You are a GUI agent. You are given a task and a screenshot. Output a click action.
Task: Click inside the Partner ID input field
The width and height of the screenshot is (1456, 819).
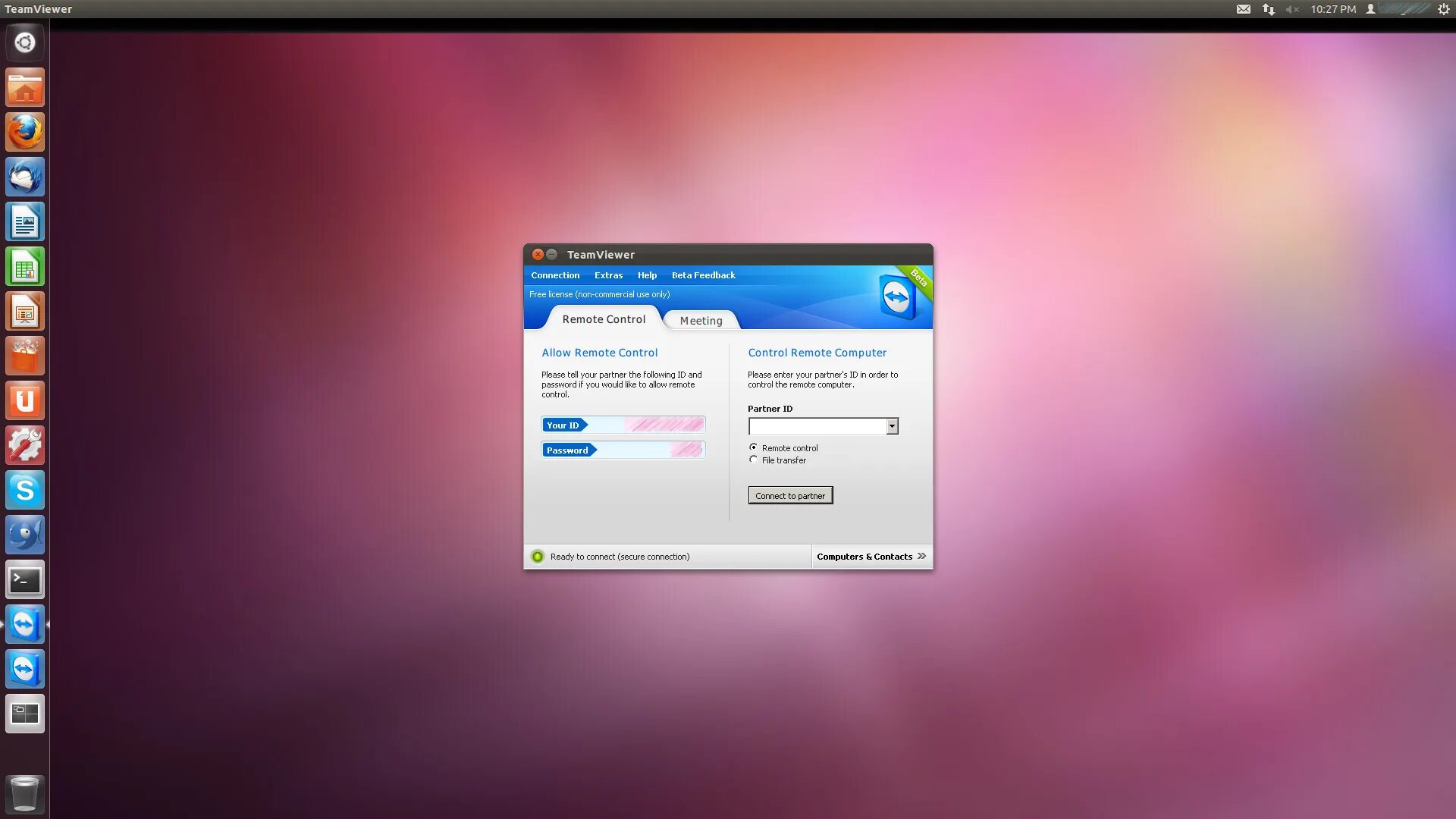[817, 426]
